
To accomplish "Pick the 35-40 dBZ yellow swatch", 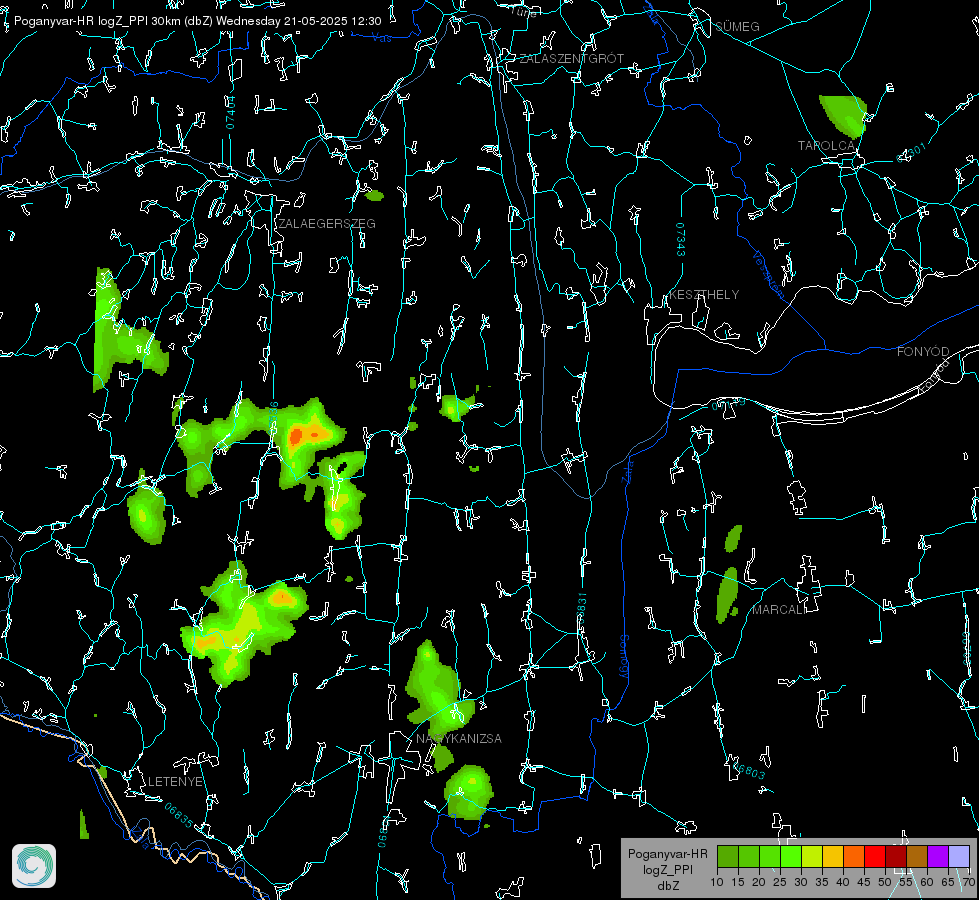I will point(833,856).
